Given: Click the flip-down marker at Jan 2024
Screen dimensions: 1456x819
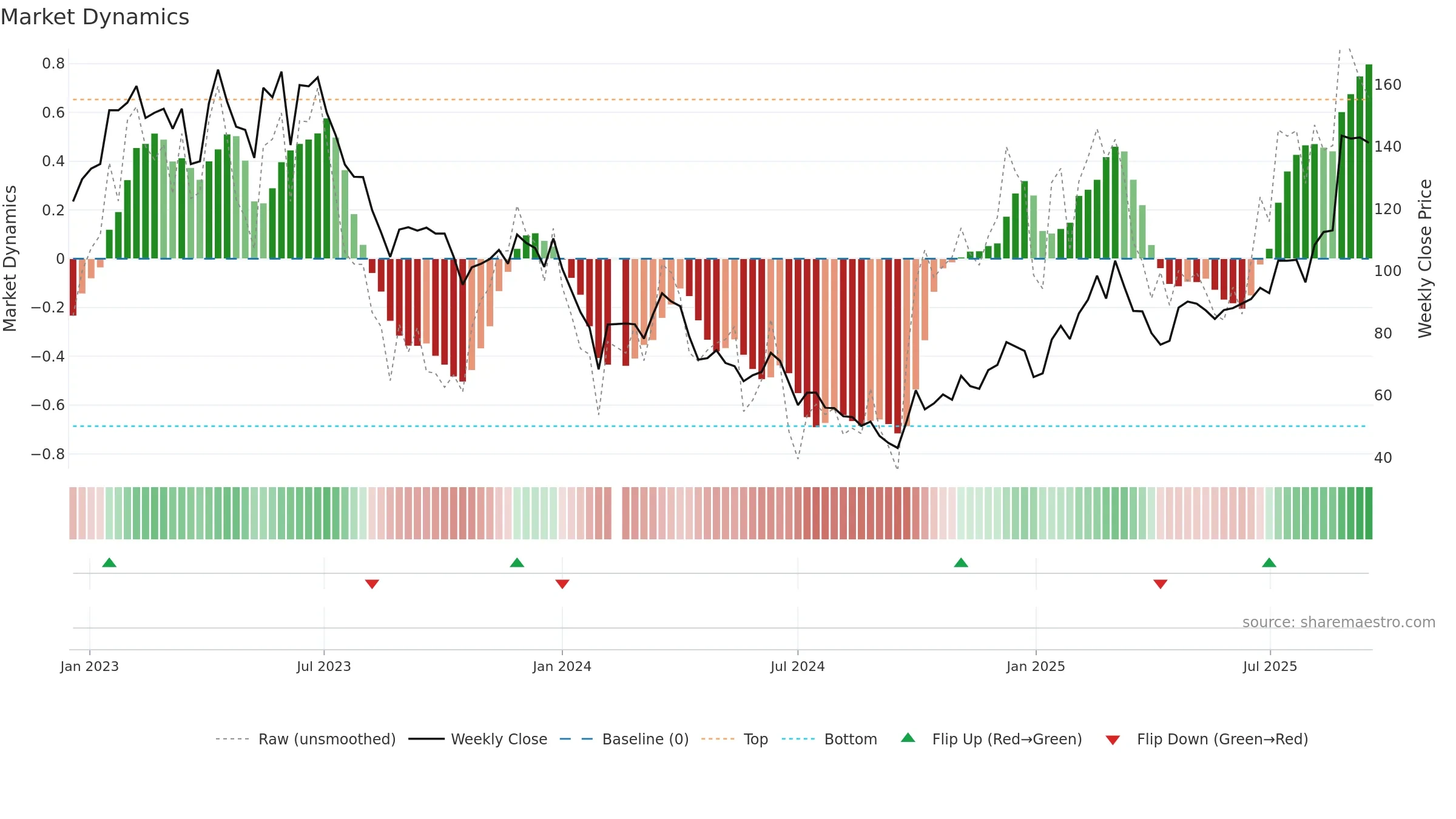Looking at the screenshot, I should pyautogui.click(x=562, y=584).
